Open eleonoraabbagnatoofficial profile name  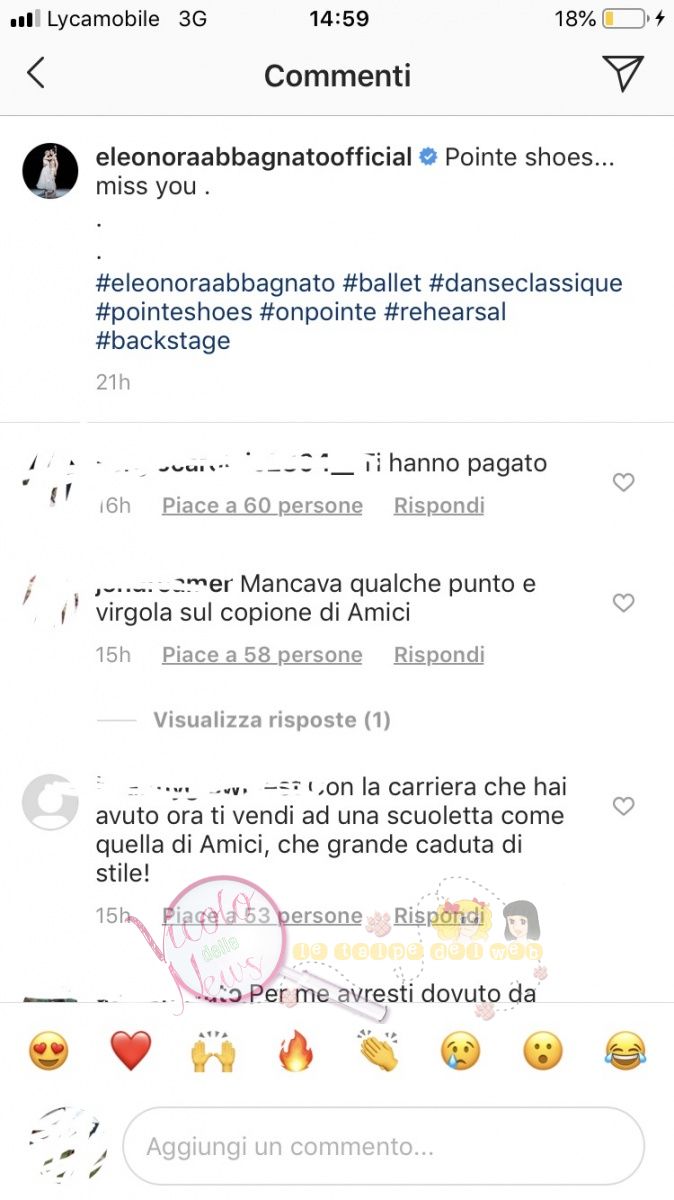[254, 158]
